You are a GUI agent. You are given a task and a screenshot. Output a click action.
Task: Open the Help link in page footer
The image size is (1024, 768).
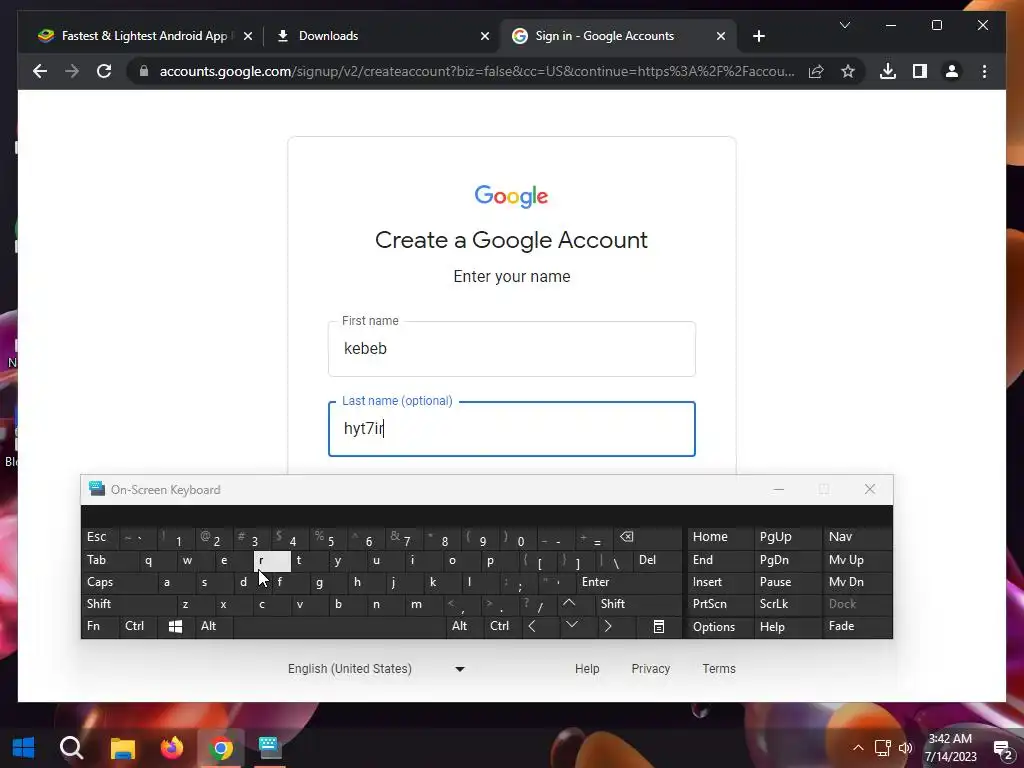(586, 669)
